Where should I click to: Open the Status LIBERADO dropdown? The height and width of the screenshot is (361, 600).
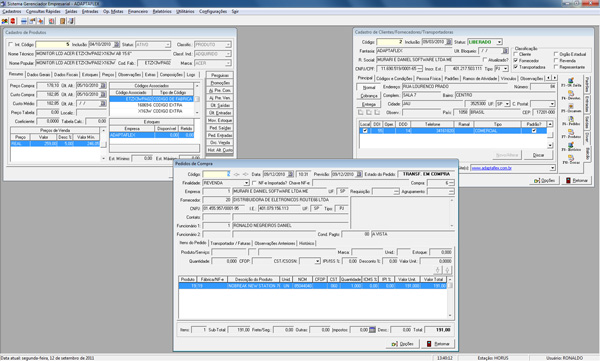click(x=499, y=42)
